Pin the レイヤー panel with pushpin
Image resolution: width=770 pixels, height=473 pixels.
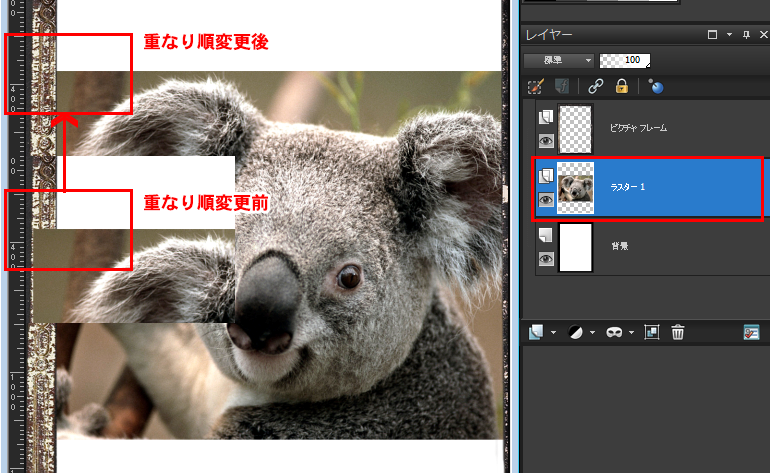[x=746, y=34]
